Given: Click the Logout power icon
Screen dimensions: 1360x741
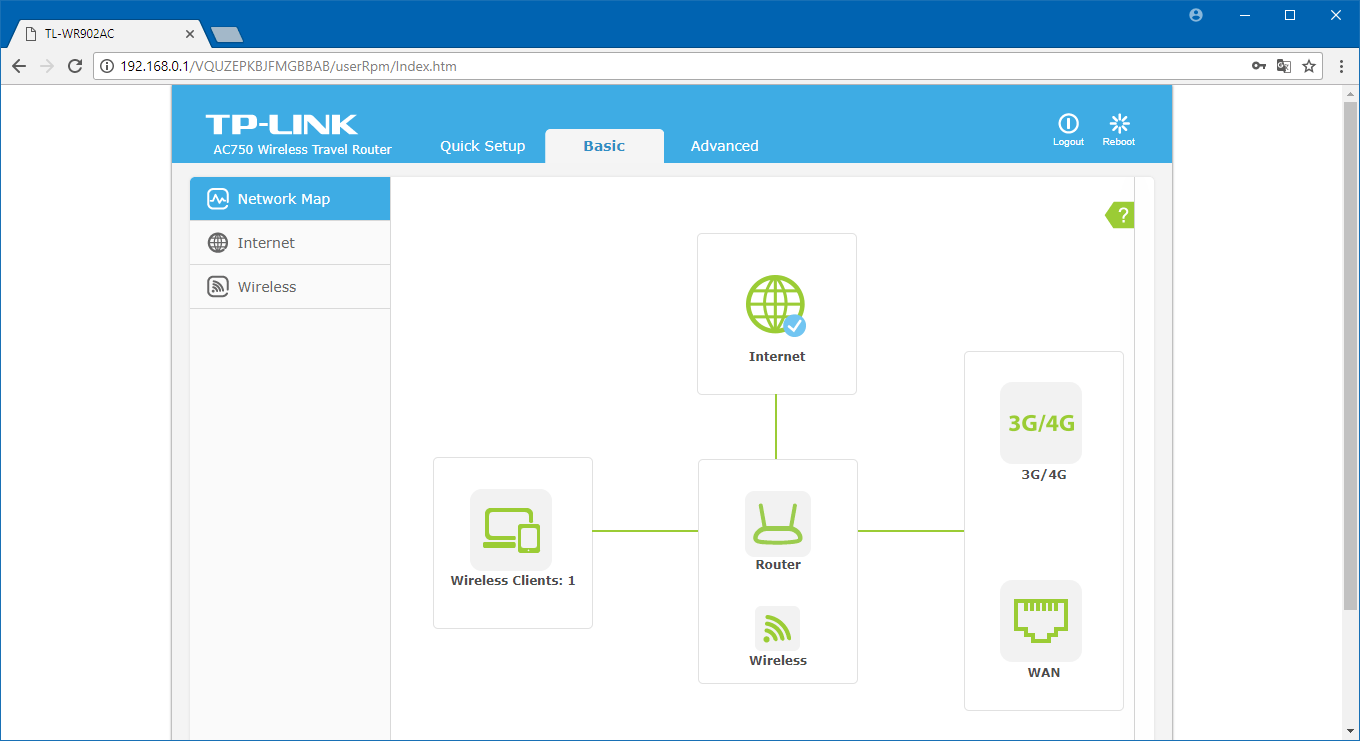Looking at the screenshot, I should (x=1068, y=123).
